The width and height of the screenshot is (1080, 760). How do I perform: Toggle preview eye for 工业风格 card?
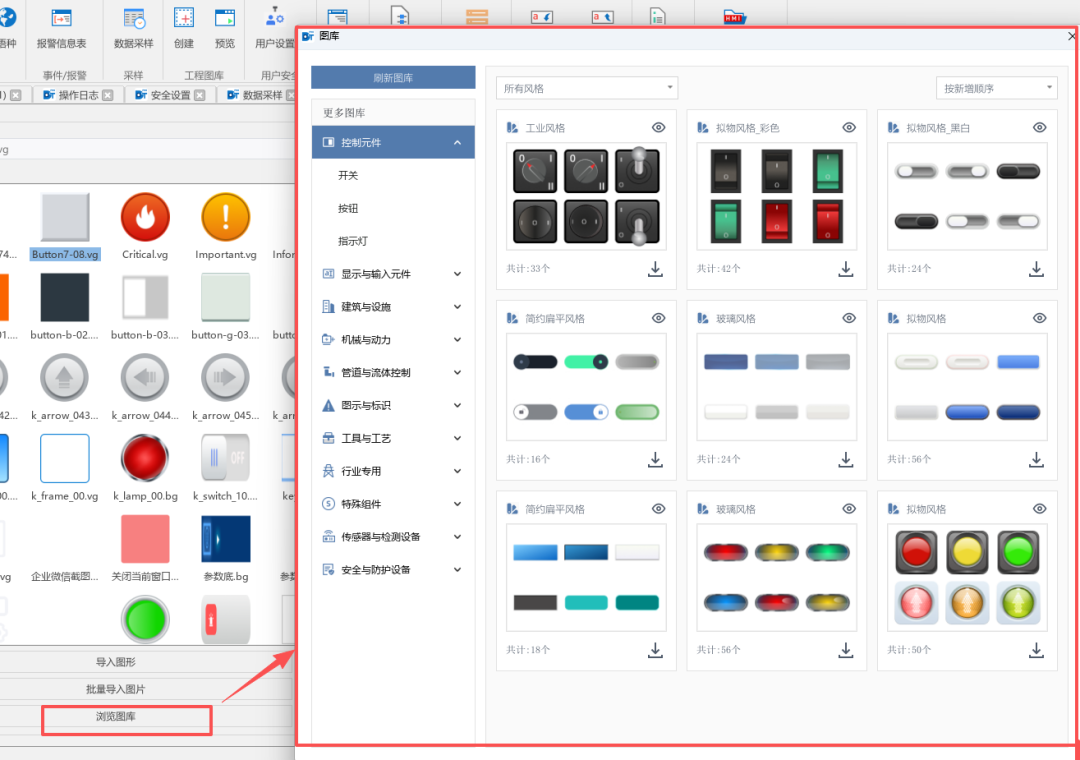[x=658, y=128]
